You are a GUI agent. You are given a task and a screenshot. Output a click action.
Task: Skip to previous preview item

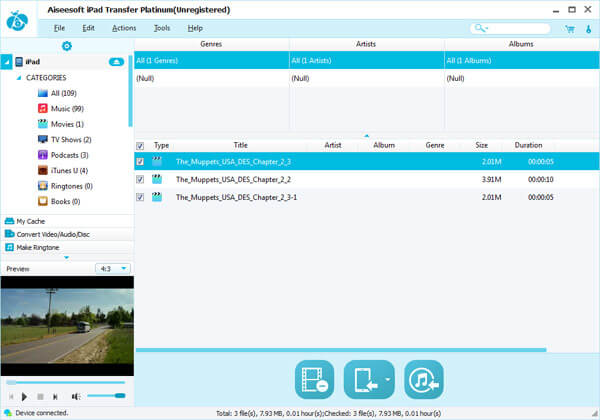click(11, 397)
